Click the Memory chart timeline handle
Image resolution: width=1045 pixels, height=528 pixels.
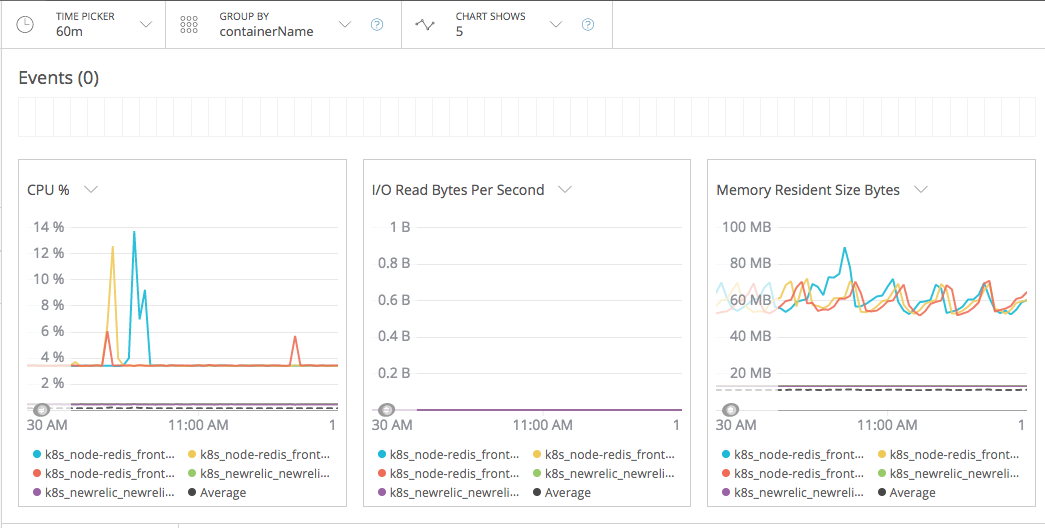click(x=731, y=409)
